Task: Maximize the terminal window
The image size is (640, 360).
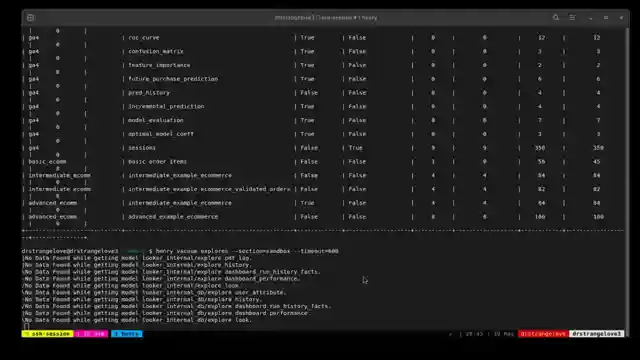Action: 606,18
